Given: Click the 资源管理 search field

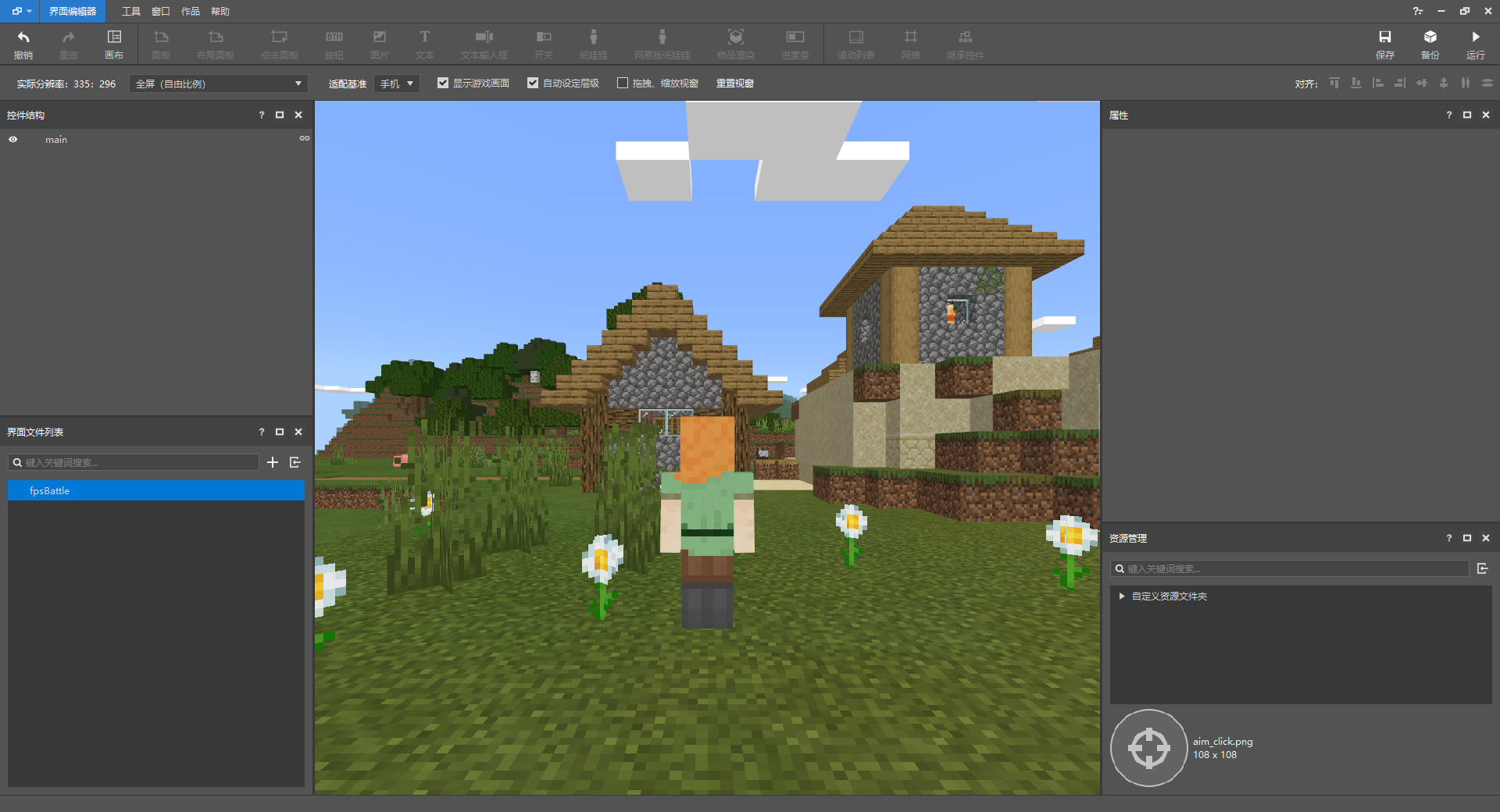Looking at the screenshot, I should click(x=1290, y=568).
